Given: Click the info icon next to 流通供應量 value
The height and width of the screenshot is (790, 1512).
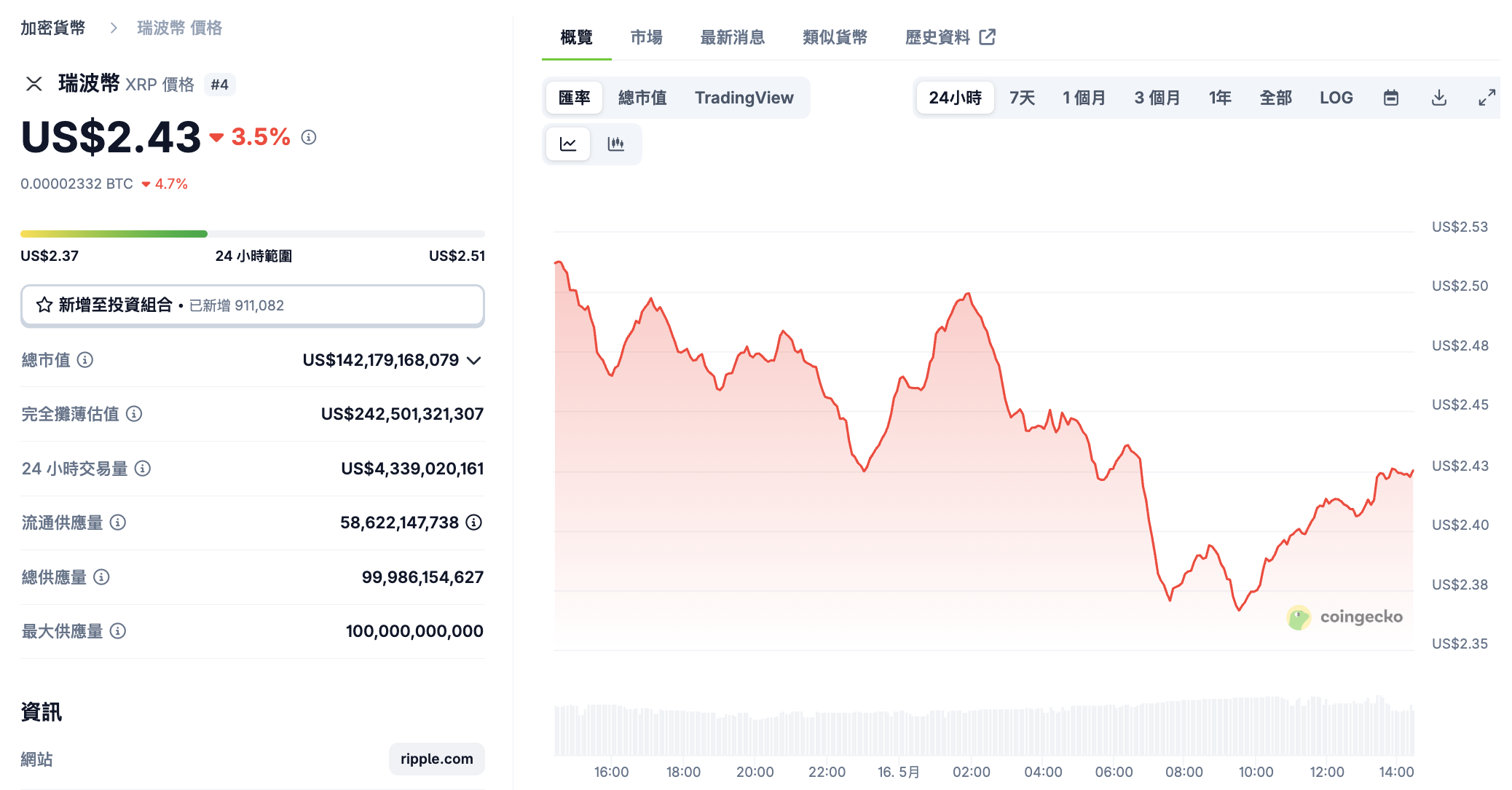Looking at the screenshot, I should coord(474,523).
